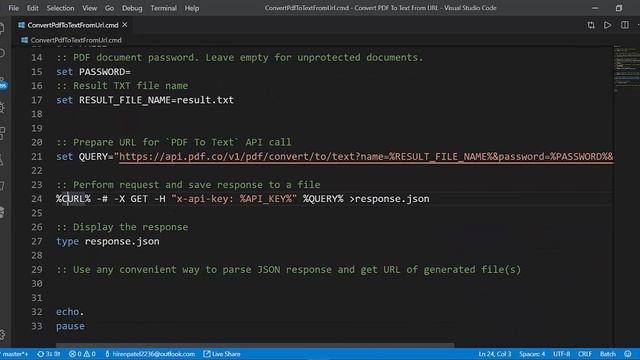This screenshot has height=360, width=640.
Task: Click Ln 24, Col 3 position indicator
Action: [495, 354]
